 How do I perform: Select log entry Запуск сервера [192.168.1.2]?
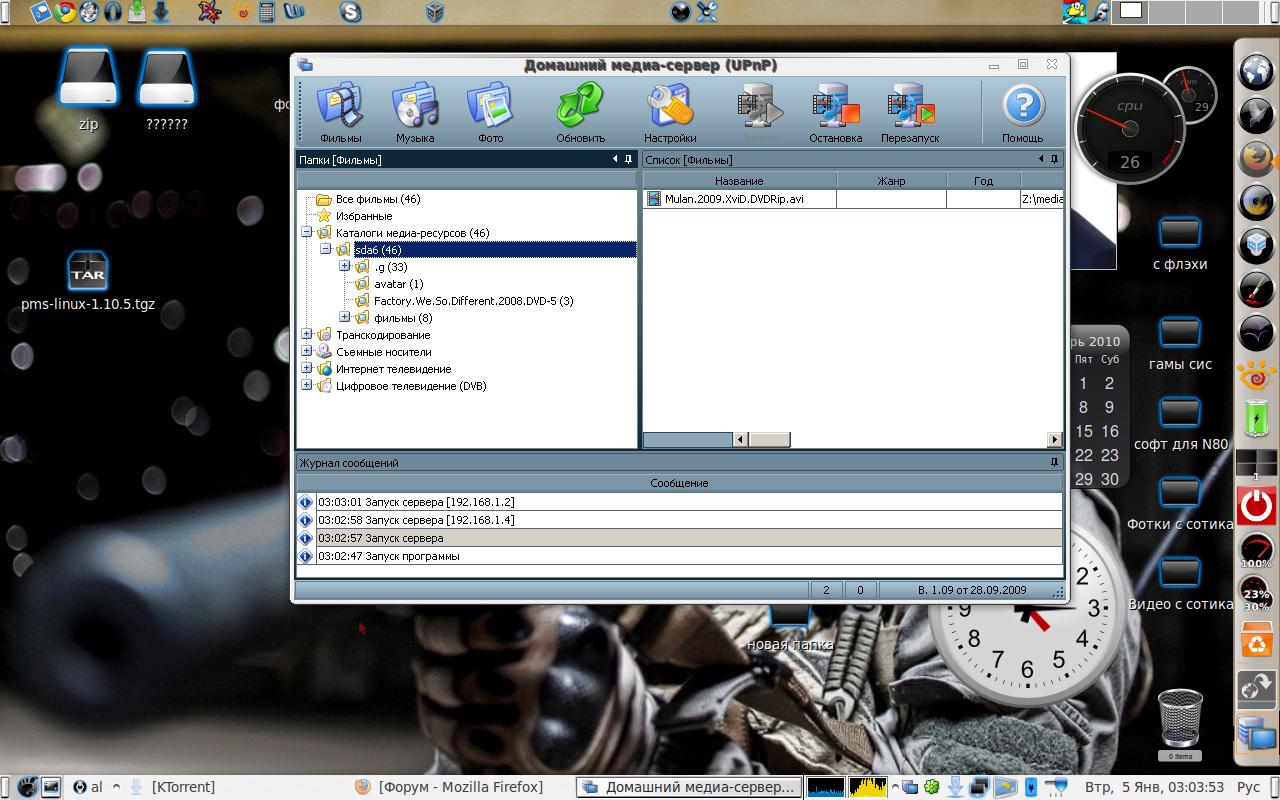coord(416,502)
